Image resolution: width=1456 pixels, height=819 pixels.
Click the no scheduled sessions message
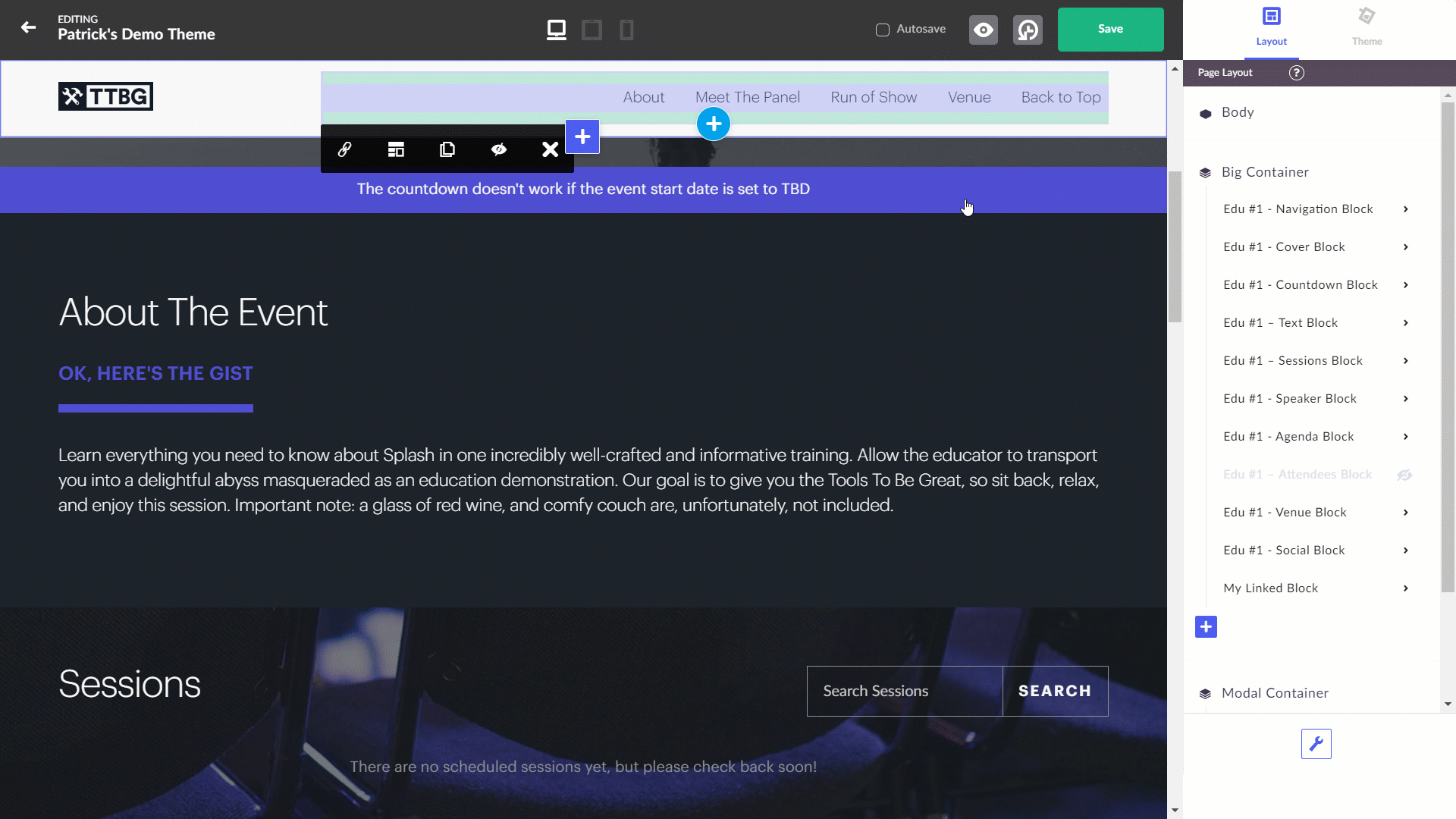pos(583,767)
